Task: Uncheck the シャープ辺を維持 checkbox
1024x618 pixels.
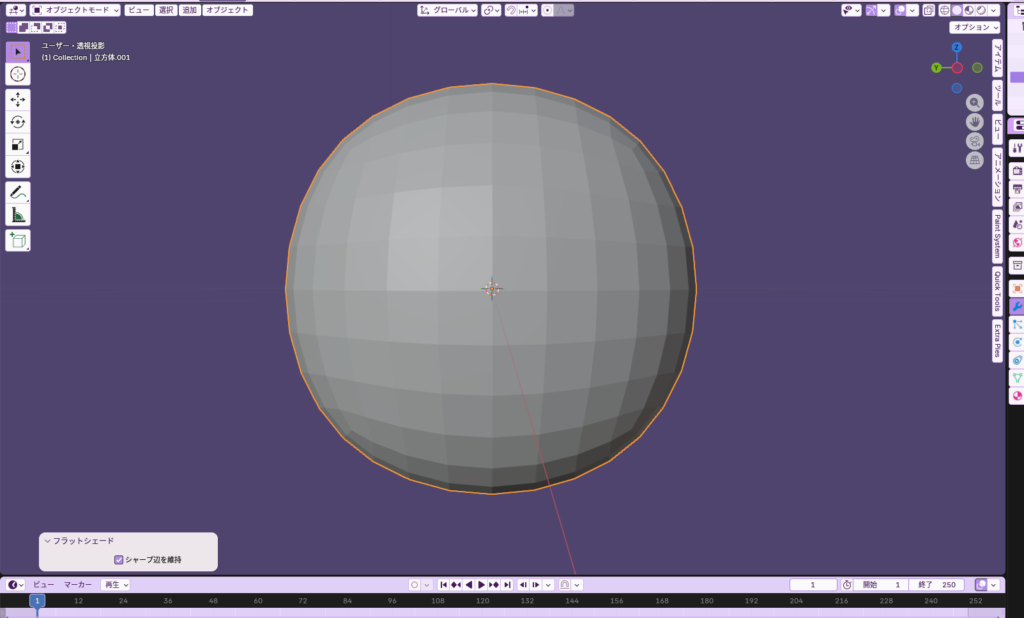Action: click(119, 560)
